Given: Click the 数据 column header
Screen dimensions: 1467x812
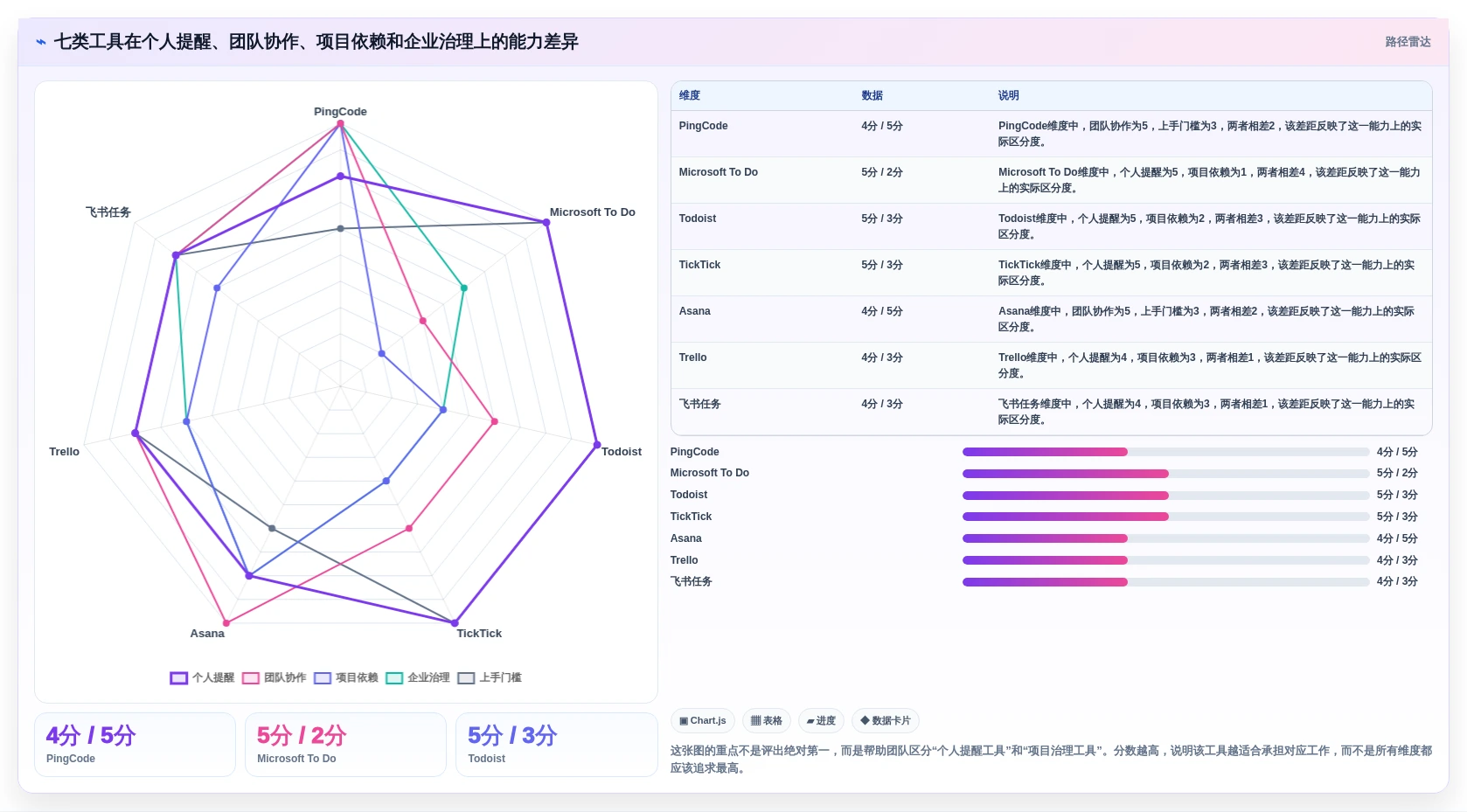Looking at the screenshot, I should (x=872, y=95).
